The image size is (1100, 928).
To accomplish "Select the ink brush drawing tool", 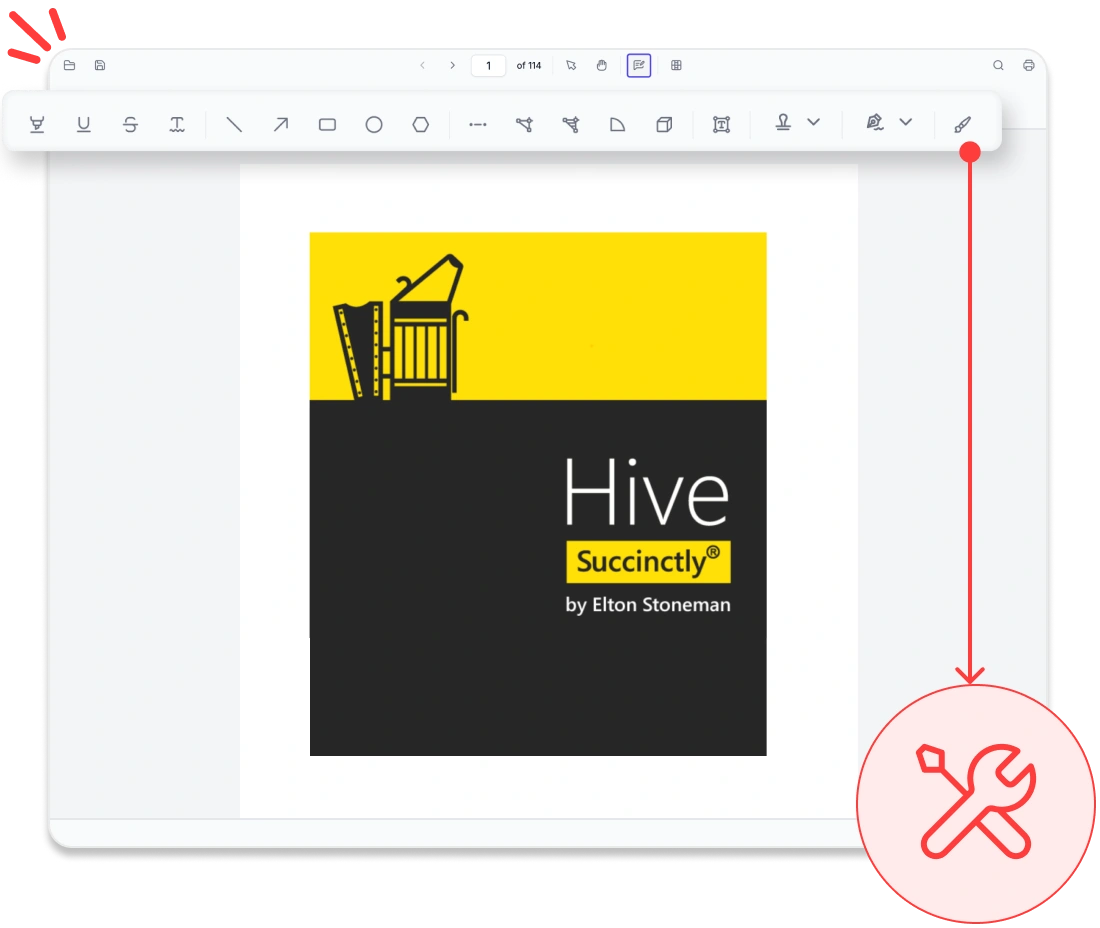I will coord(962,125).
